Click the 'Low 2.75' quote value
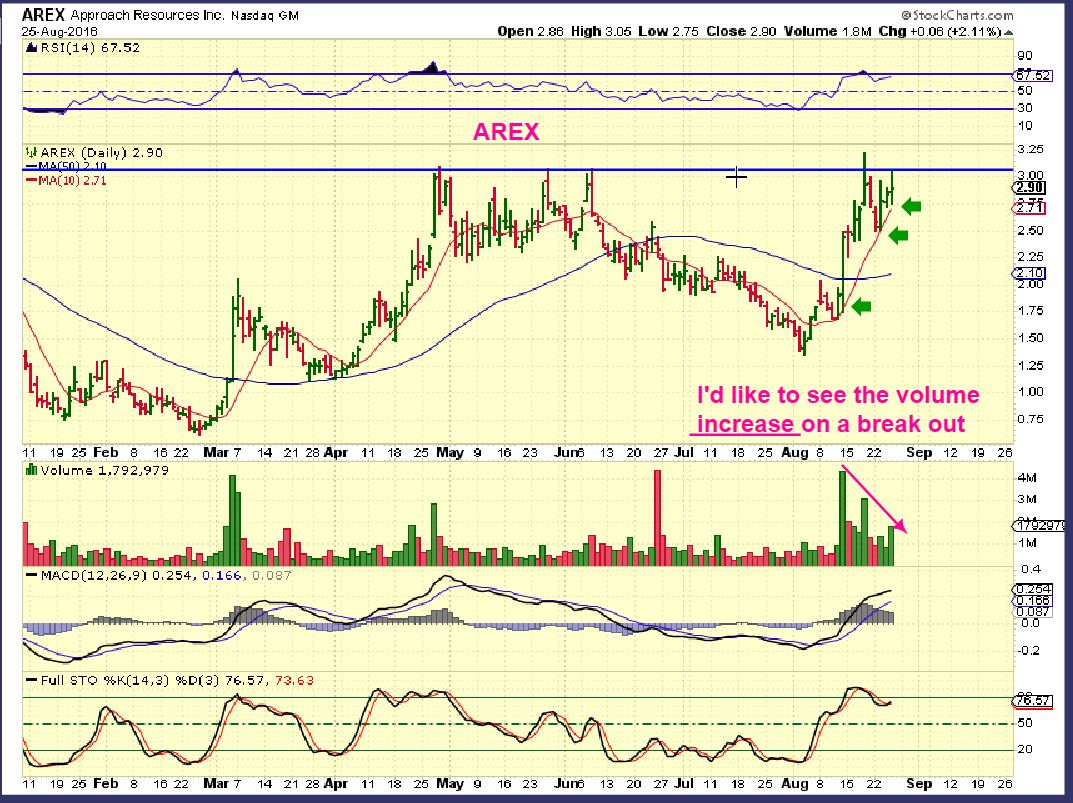This screenshot has width=1073, height=803. click(x=669, y=31)
